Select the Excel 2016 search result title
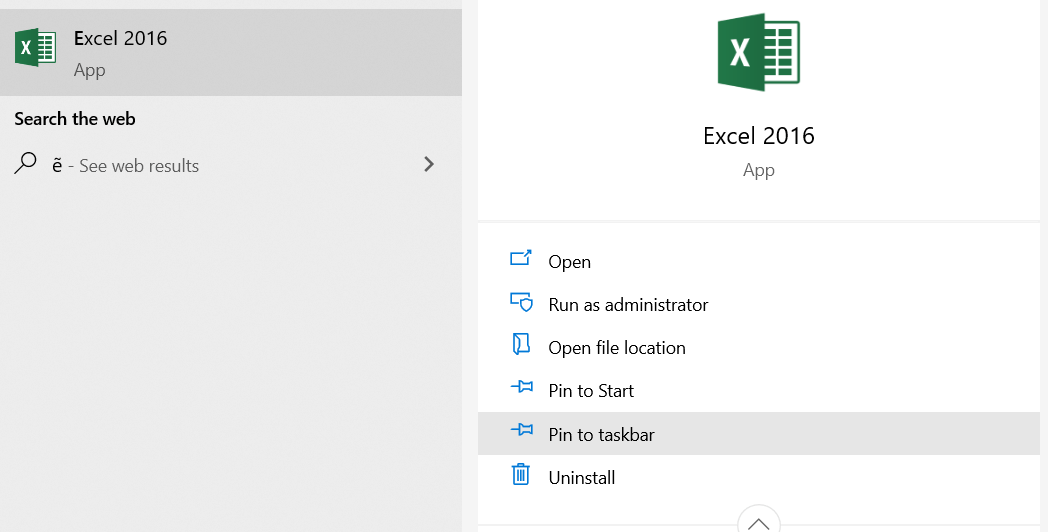Screen dimensions: 1048x532 click(x=120, y=39)
